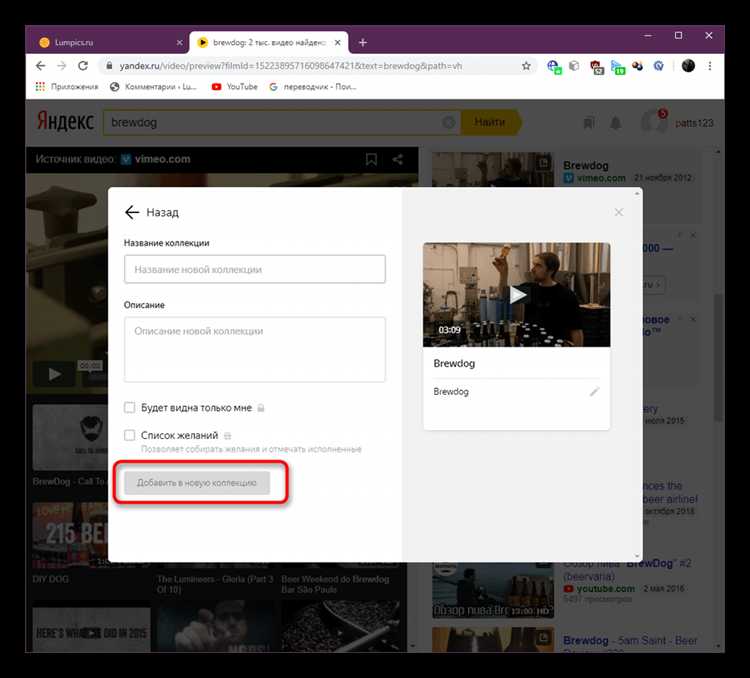
Task: Open vimeo.com source link above player
Action: [x=156, y=159]
